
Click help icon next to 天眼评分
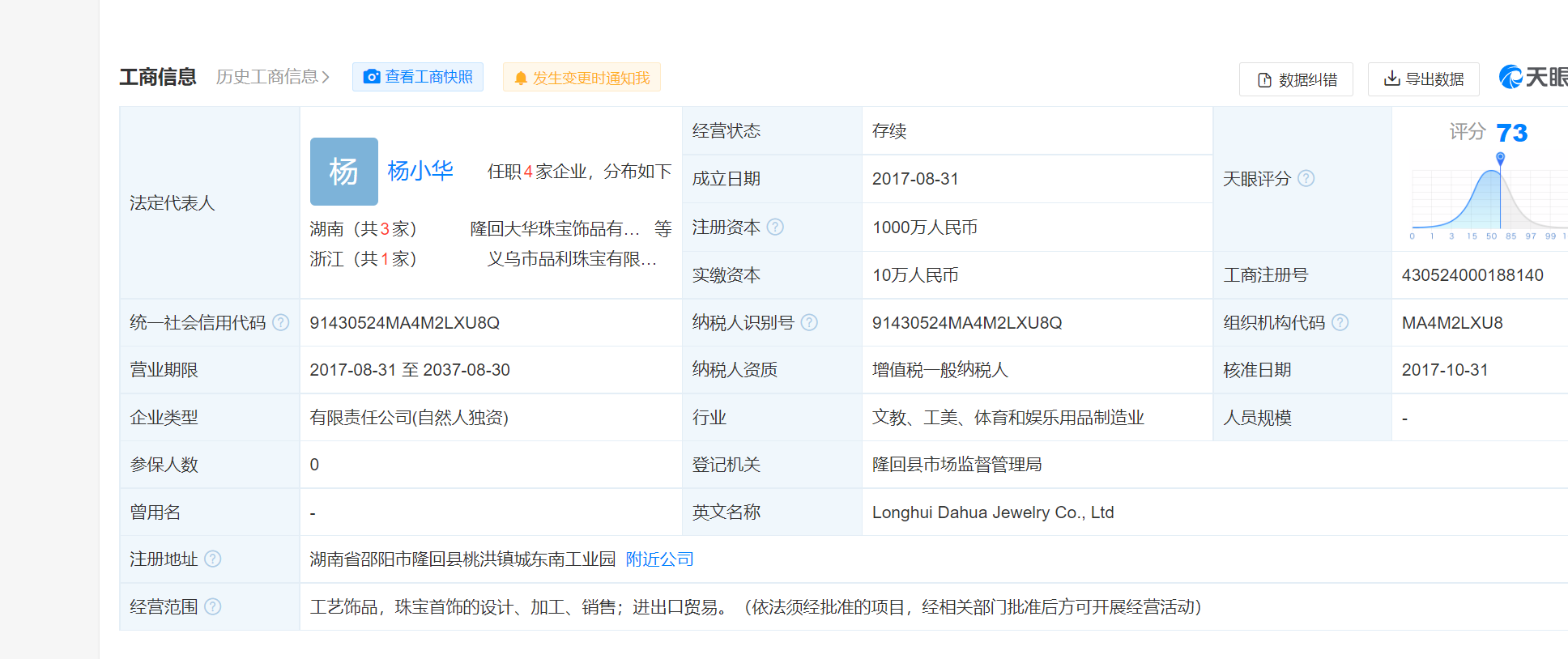click(1306, 178)
